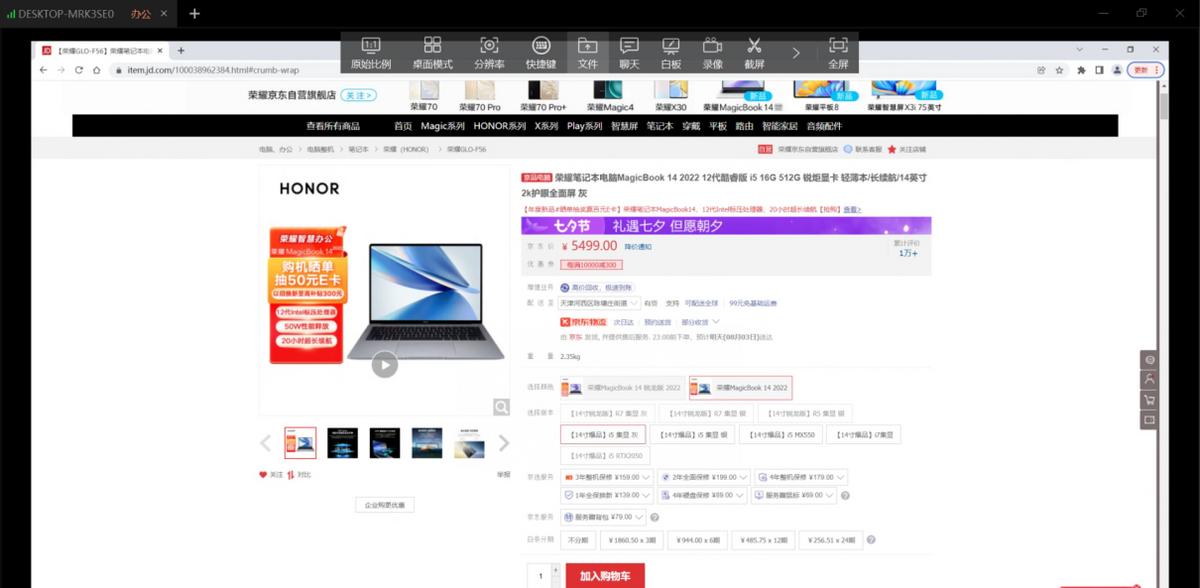Select the first highlighted product thumbnail

click(x=300, y=443)
